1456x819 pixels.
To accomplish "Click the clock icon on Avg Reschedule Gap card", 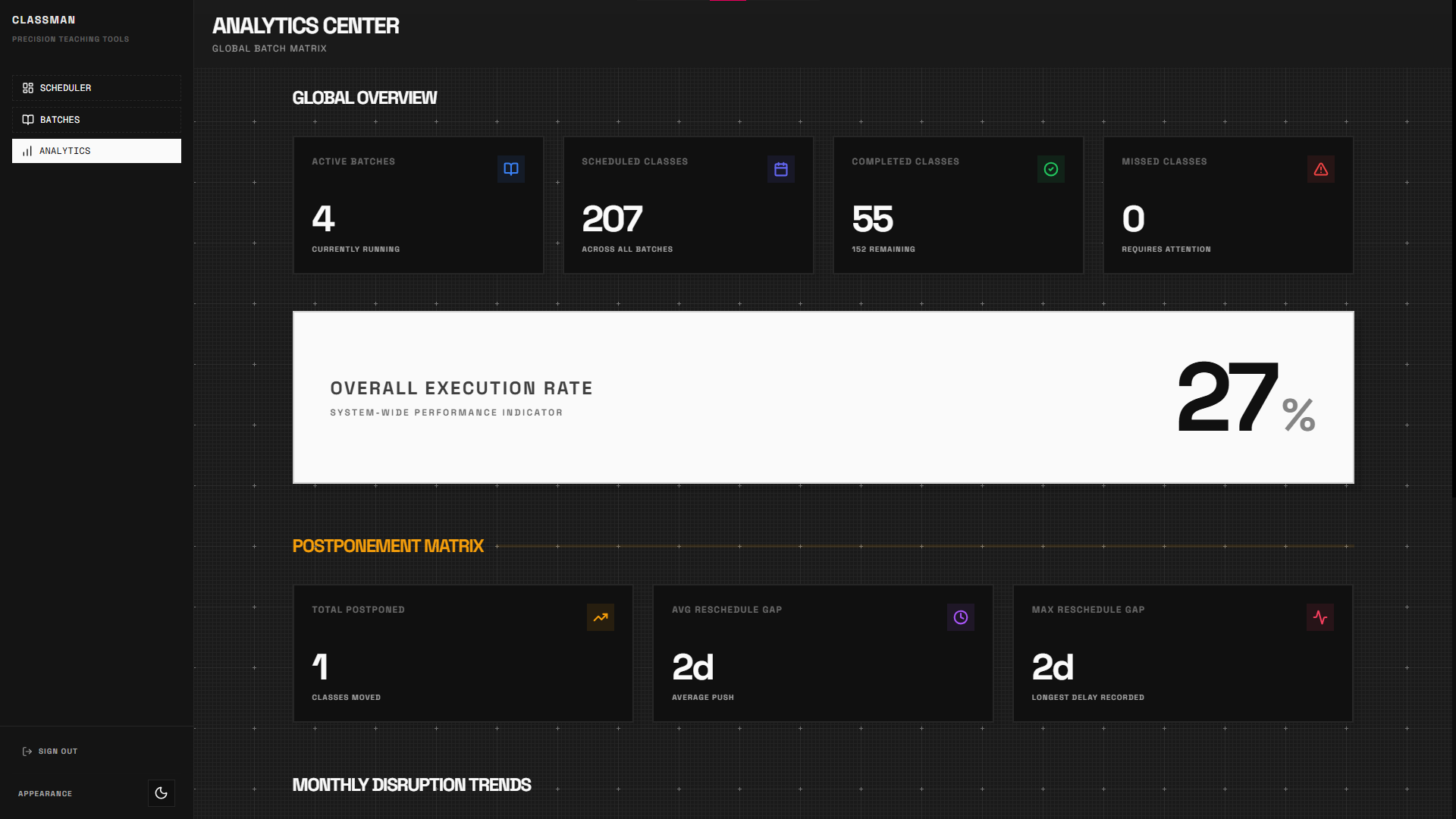I will coord(961,617).
